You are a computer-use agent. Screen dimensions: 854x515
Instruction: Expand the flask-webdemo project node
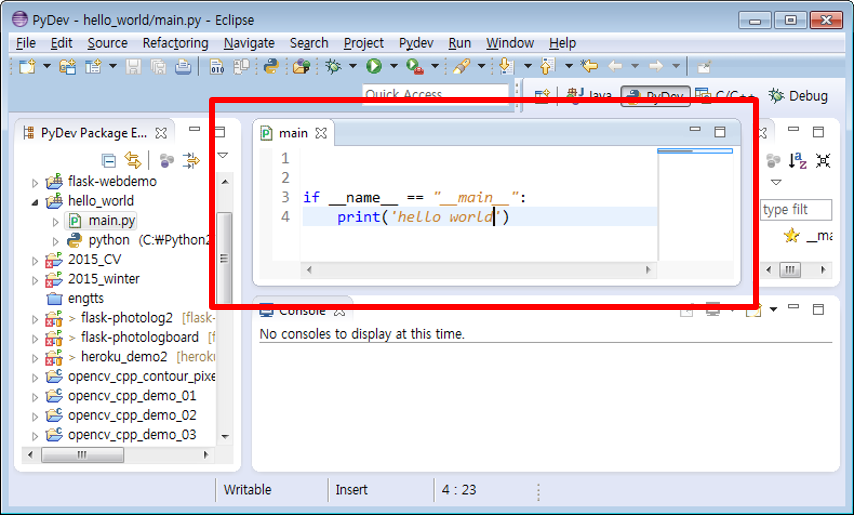(x=36, y=182)
